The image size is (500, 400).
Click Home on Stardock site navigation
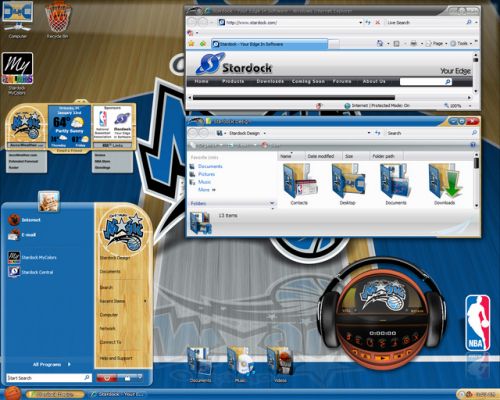201,81
